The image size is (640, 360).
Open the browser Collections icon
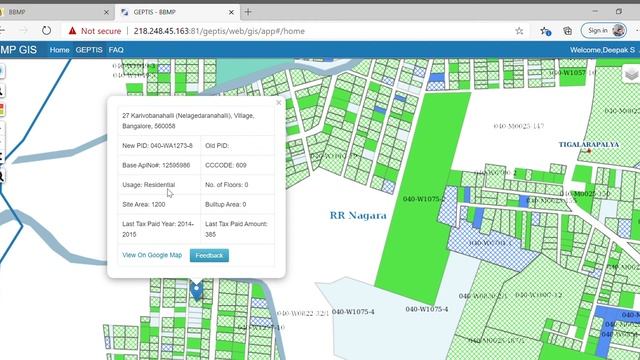pyautogui.click(x=567, y=31)
